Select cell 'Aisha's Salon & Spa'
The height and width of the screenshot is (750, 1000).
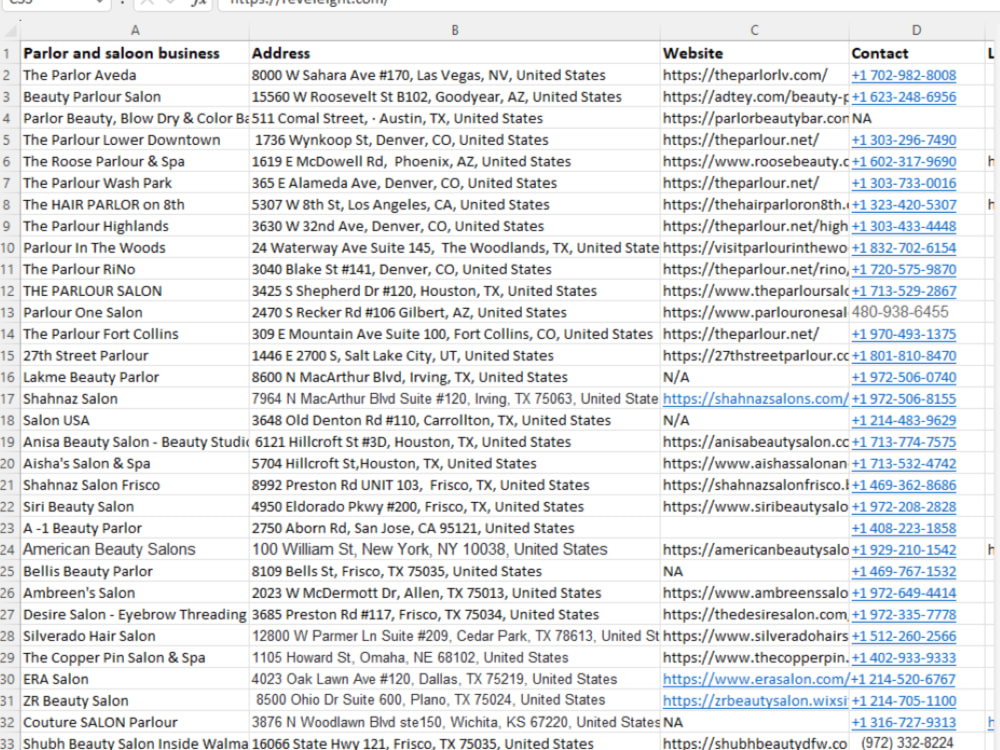coord(135,464)
